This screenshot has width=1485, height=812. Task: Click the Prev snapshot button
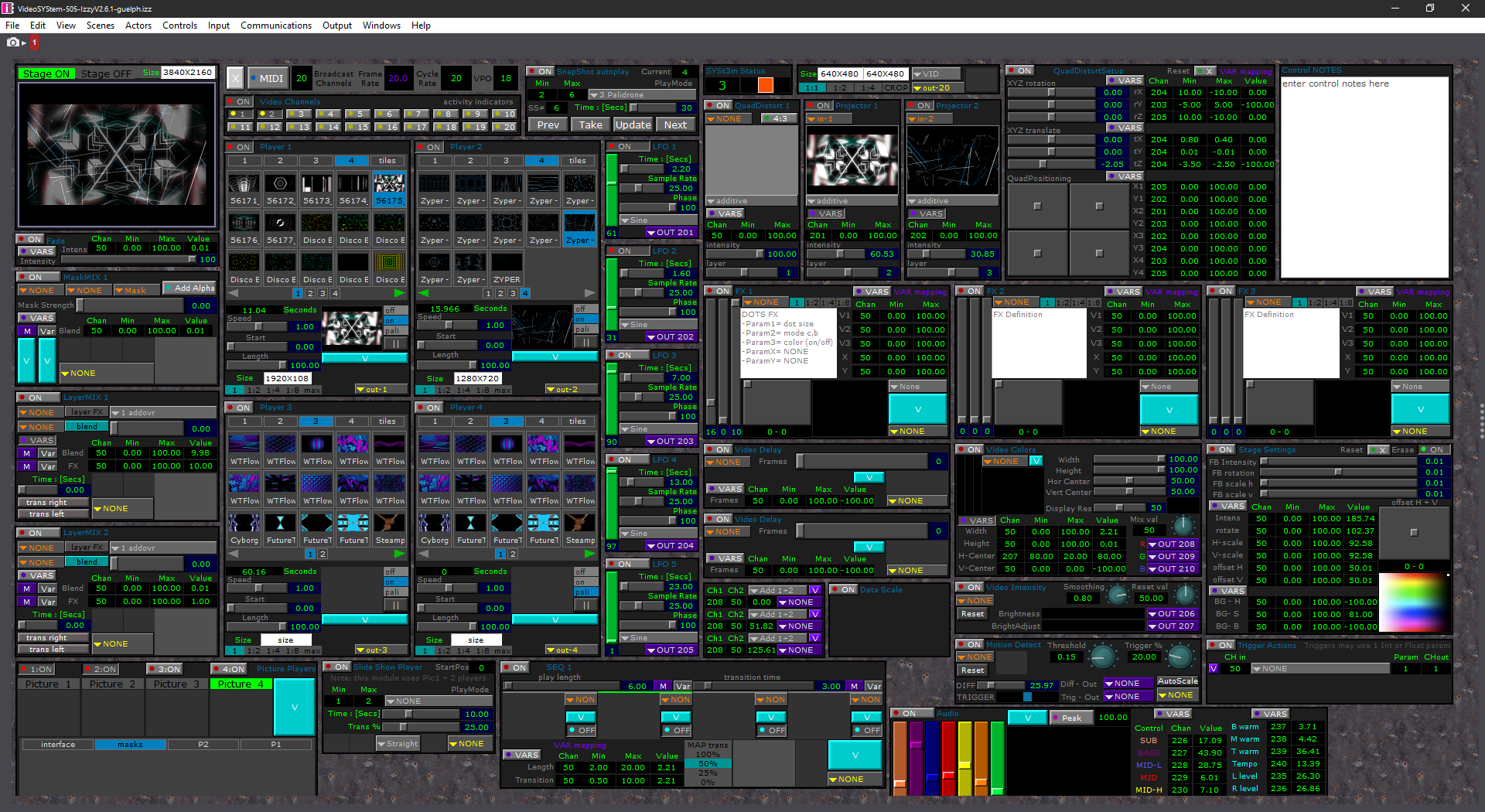pyautogui.click(x=548, y=125)
